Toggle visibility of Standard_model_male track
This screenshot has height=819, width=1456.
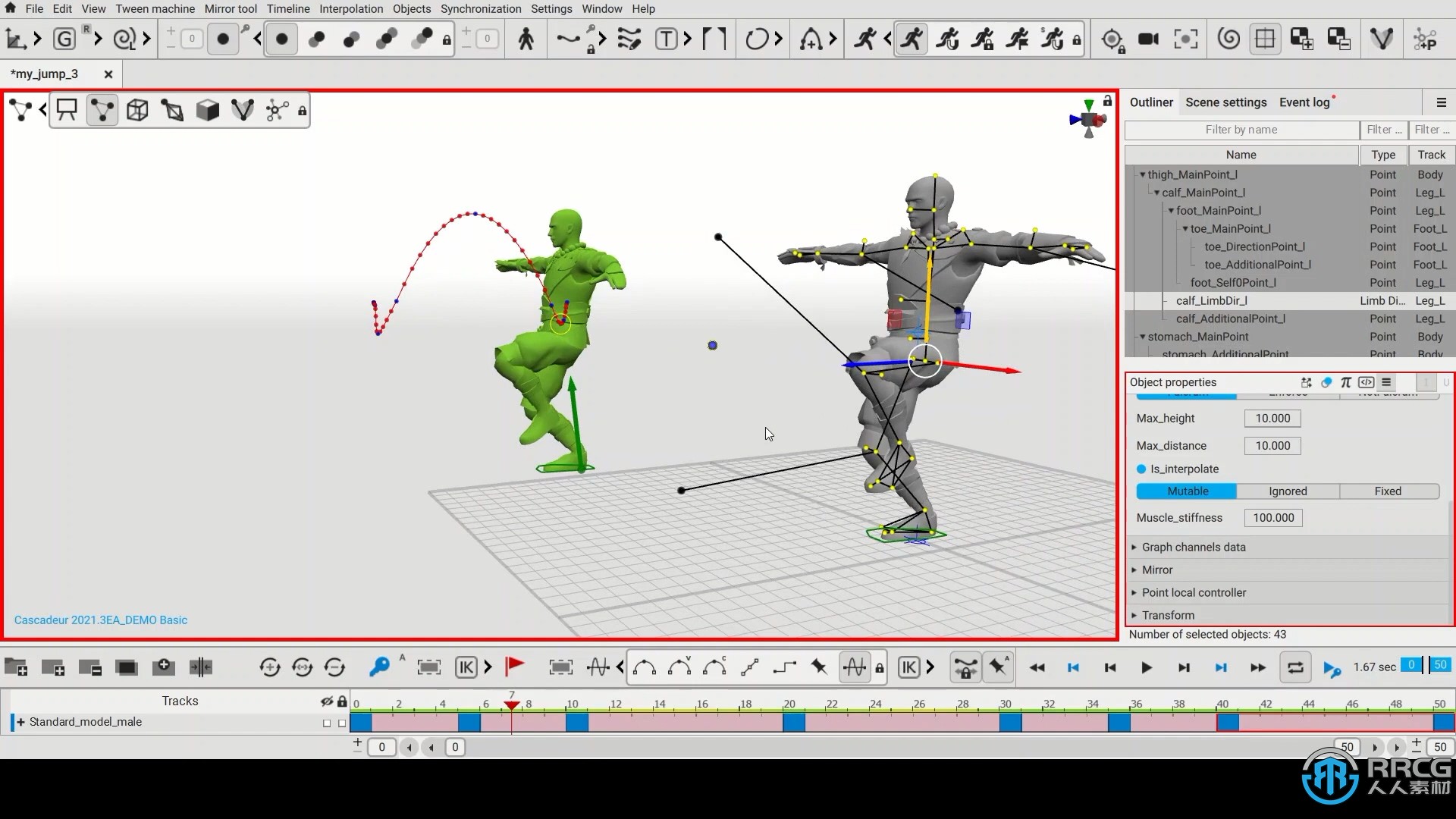325,722
